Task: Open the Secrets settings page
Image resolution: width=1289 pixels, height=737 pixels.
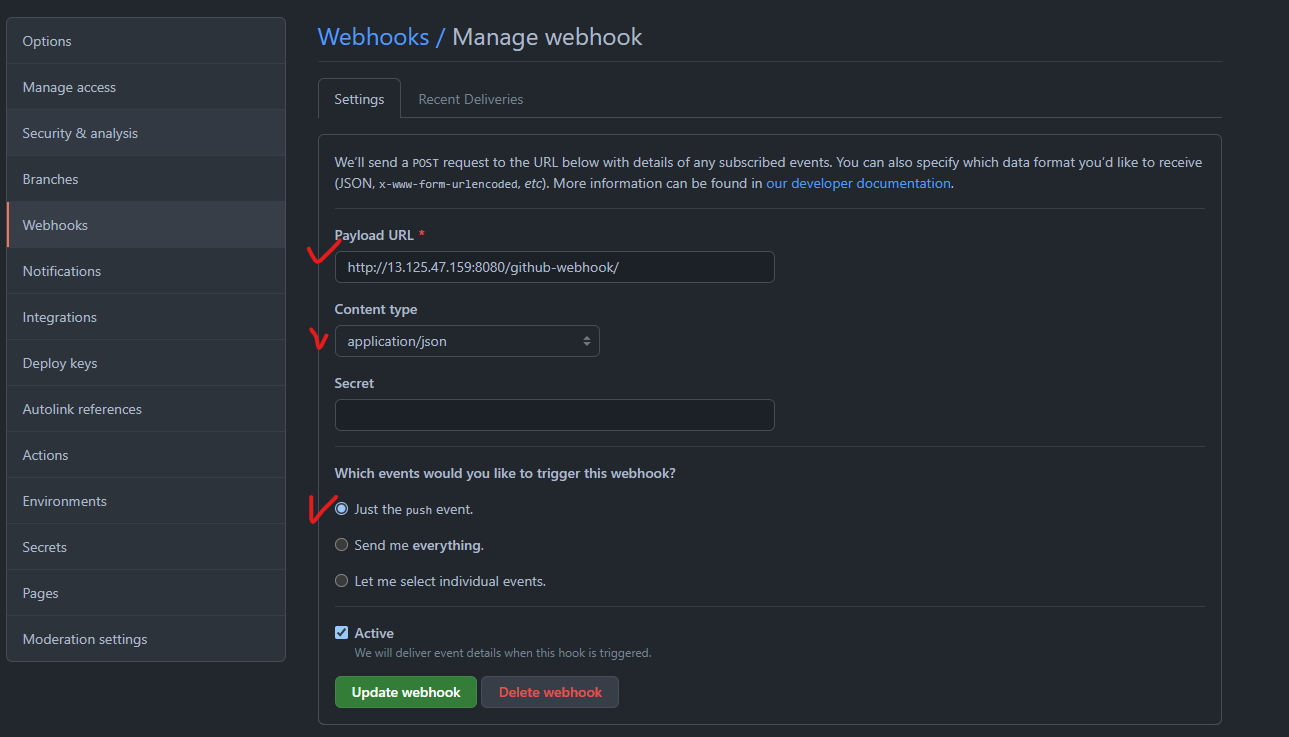Action: 45,547
